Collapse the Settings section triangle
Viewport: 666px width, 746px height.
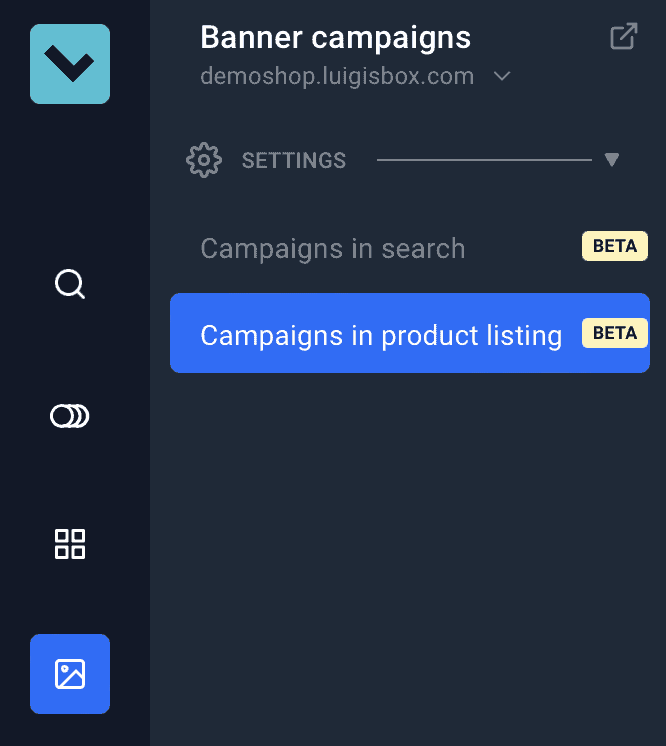[612, 160]
